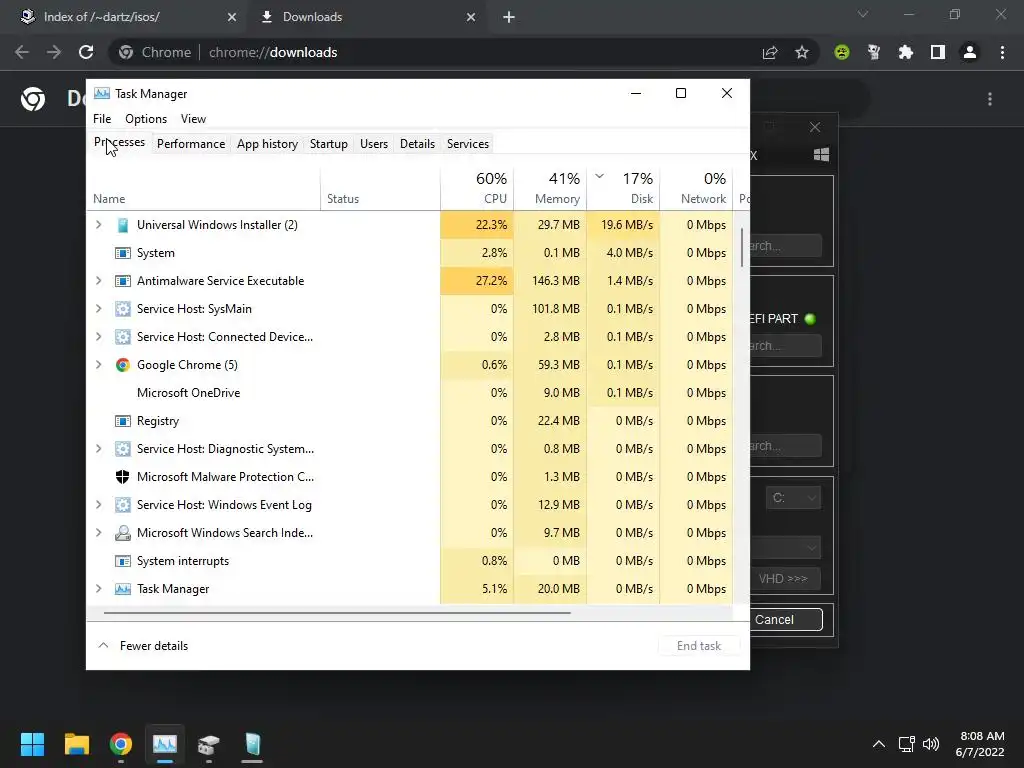Toggle Chrome side panel icon
Viewport: 1024px width, 768px height.
pyautogui.click(x=938, y=52)
